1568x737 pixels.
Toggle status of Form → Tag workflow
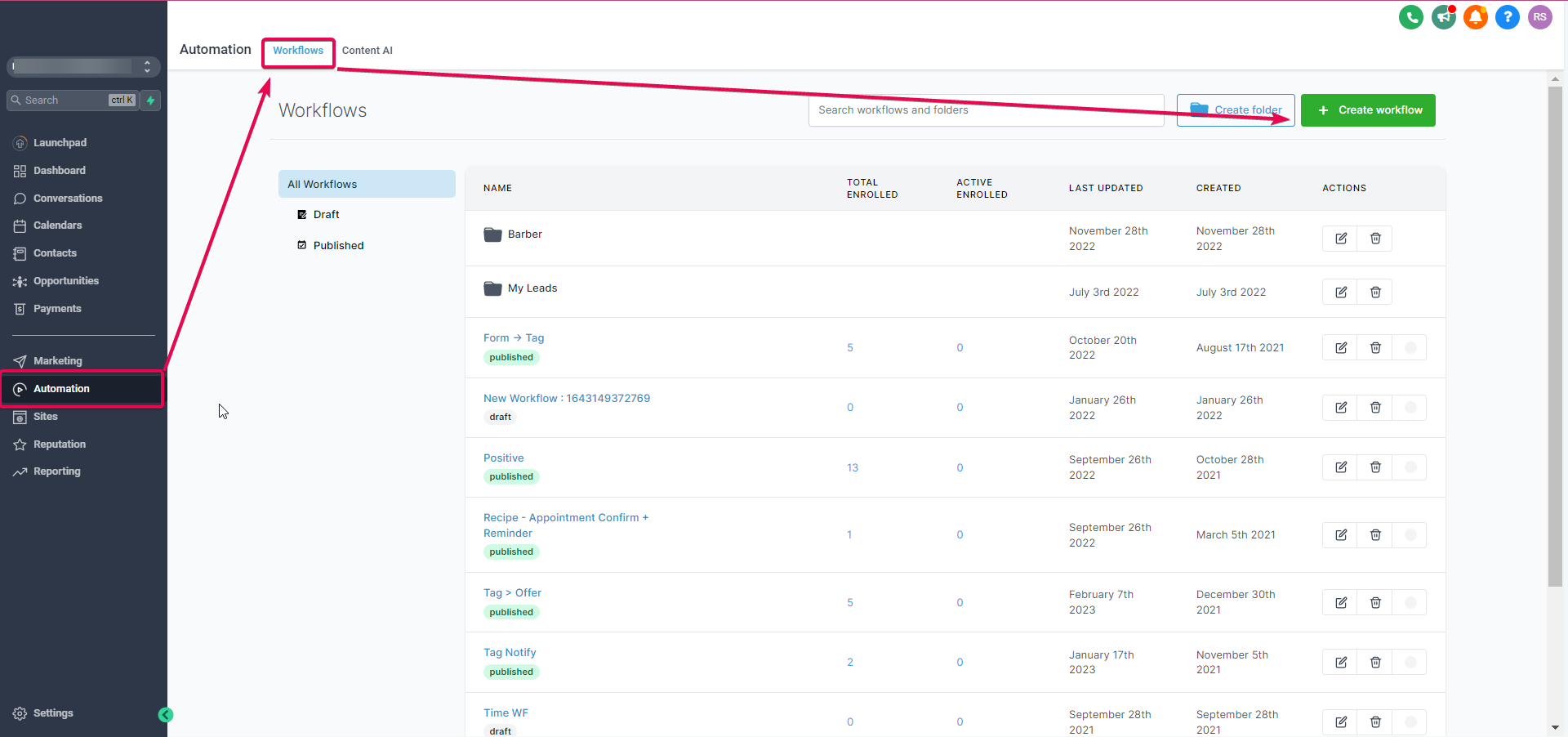click(1410, 348)
